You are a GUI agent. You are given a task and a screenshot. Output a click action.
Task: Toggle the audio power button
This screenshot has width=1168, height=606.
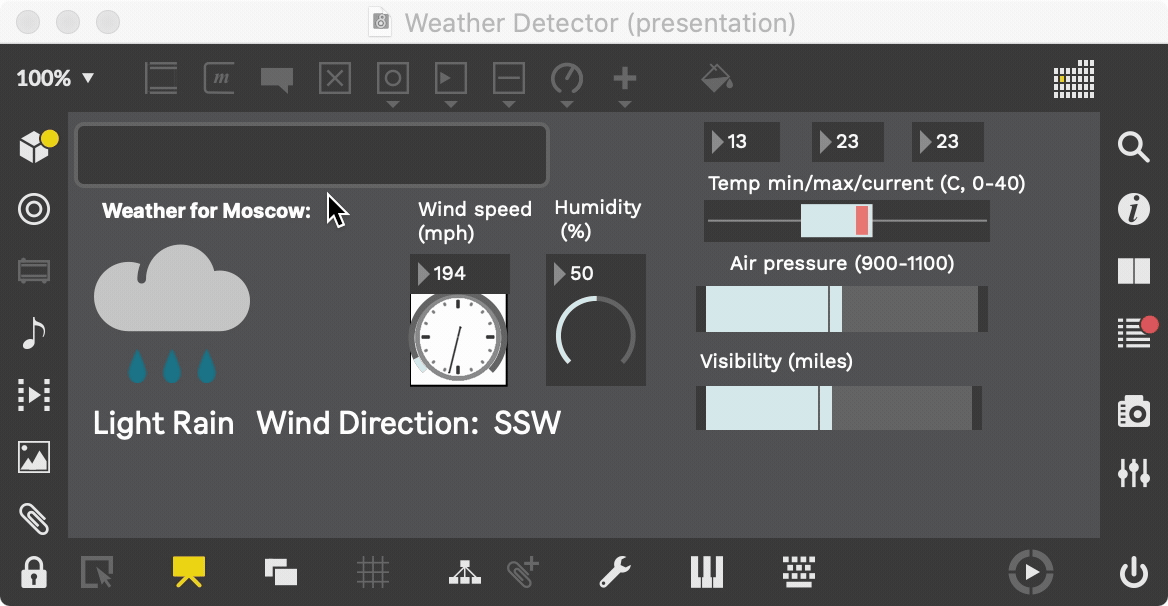click(x=1133, y=573)
